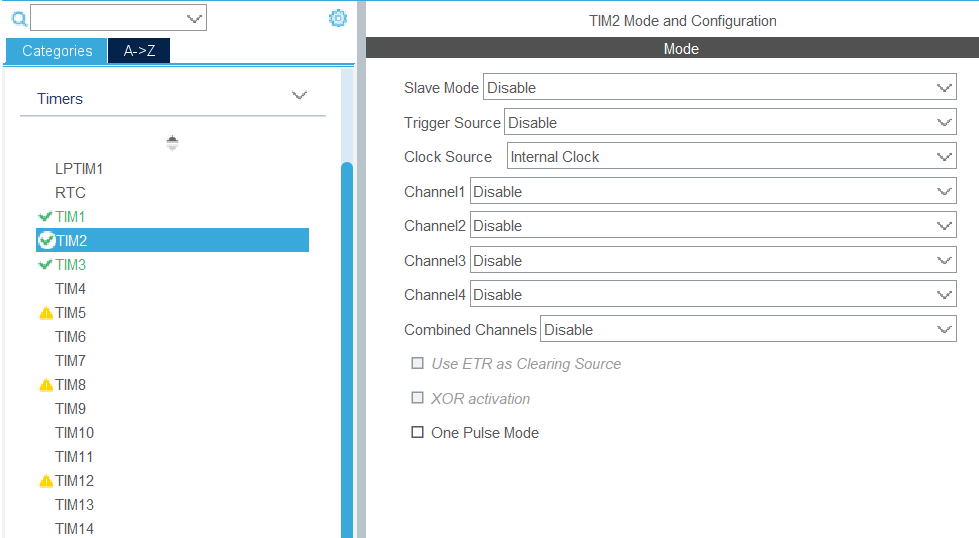
Task: Collapse the Timers category
Action: [298, 96]
